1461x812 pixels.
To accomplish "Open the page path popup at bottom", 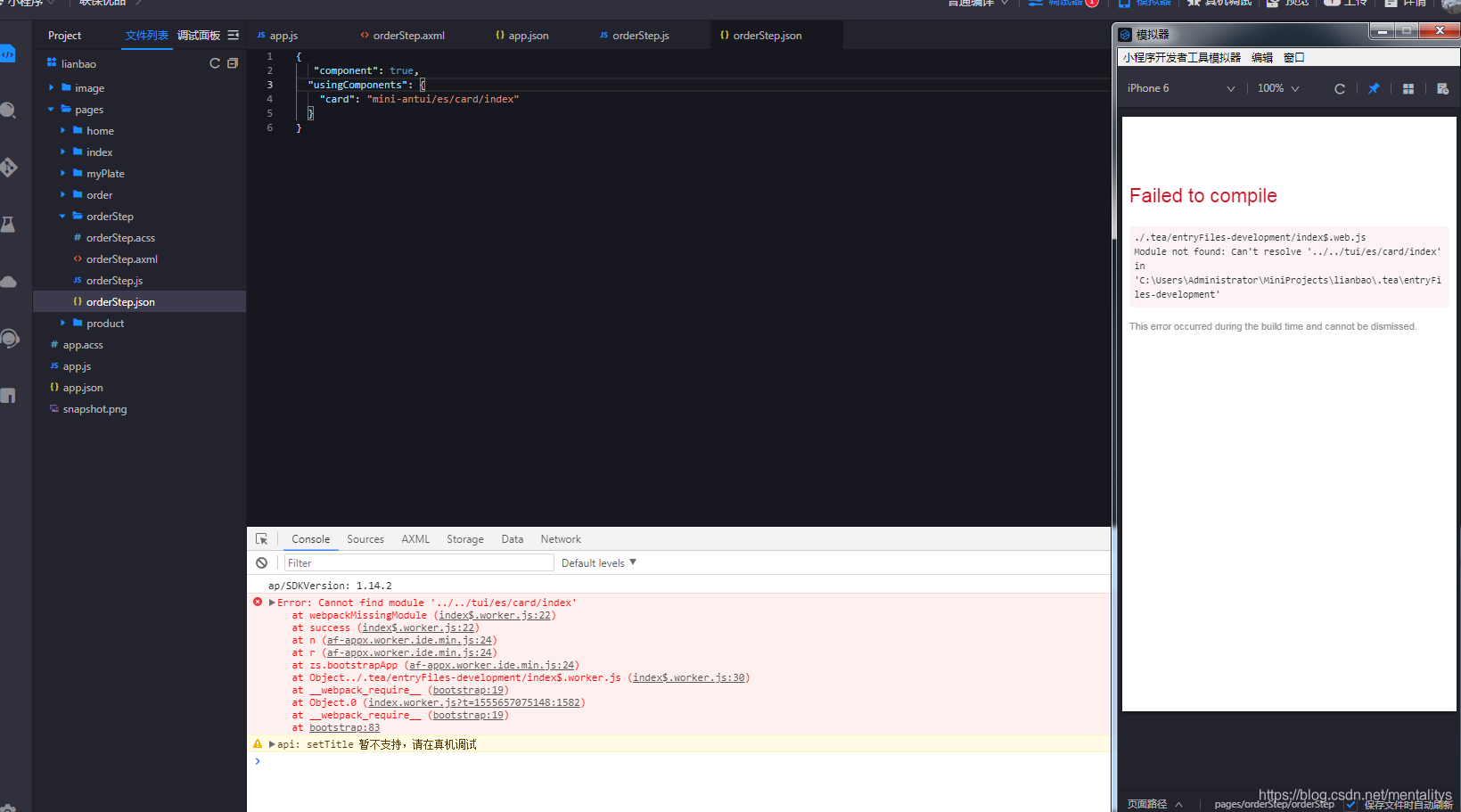I will 1154,804.
